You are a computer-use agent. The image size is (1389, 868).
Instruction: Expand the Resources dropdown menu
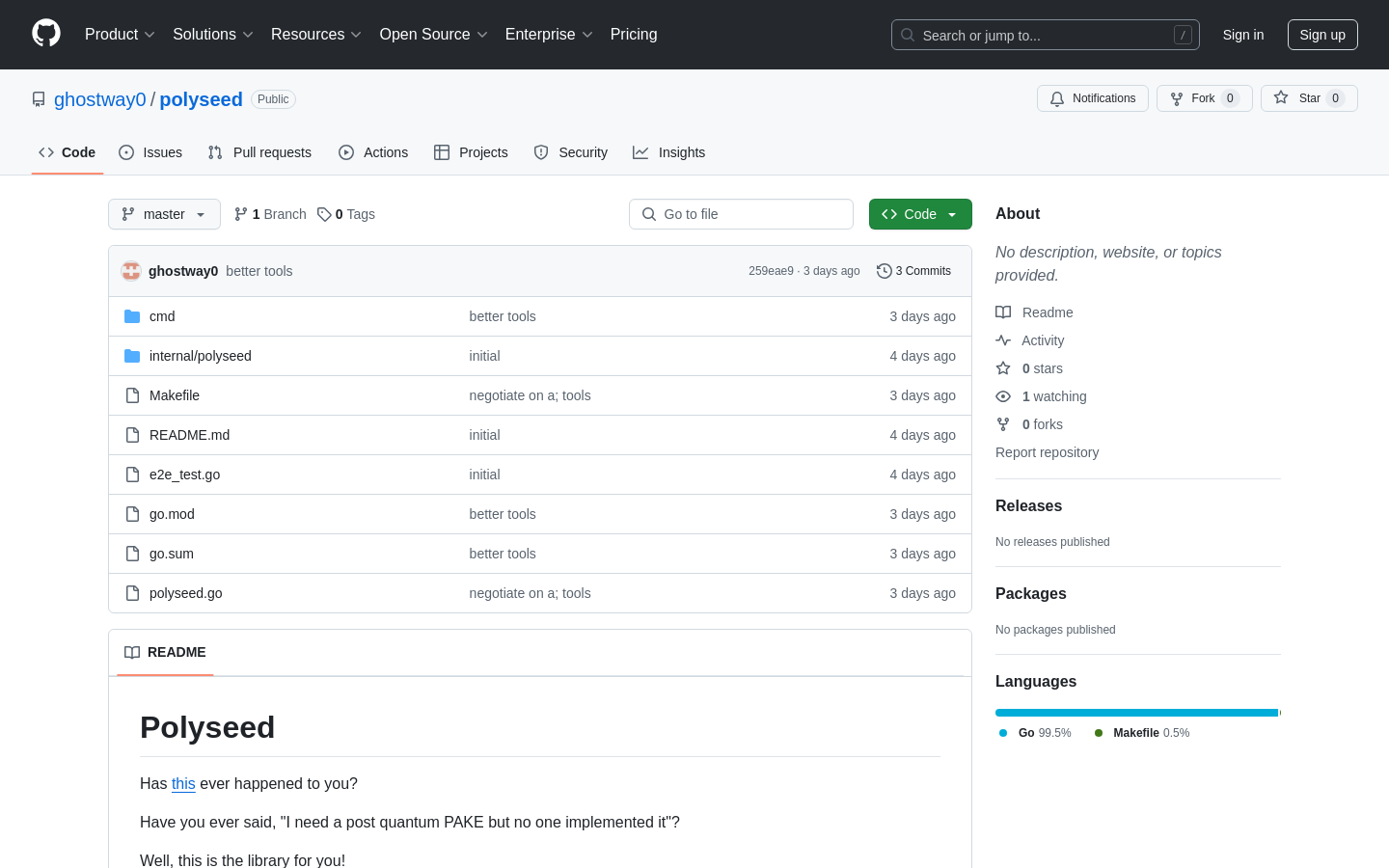click(316, 35)
